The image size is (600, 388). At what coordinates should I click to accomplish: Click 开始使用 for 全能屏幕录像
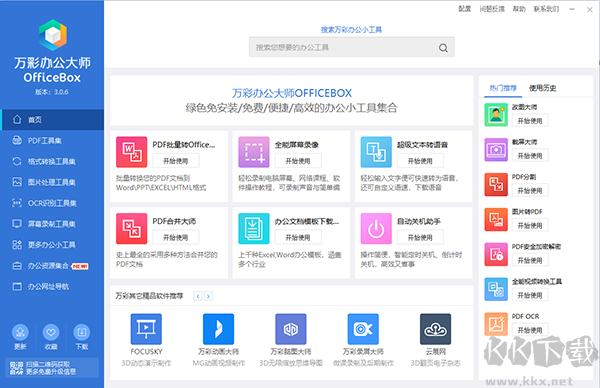point(298,161)
